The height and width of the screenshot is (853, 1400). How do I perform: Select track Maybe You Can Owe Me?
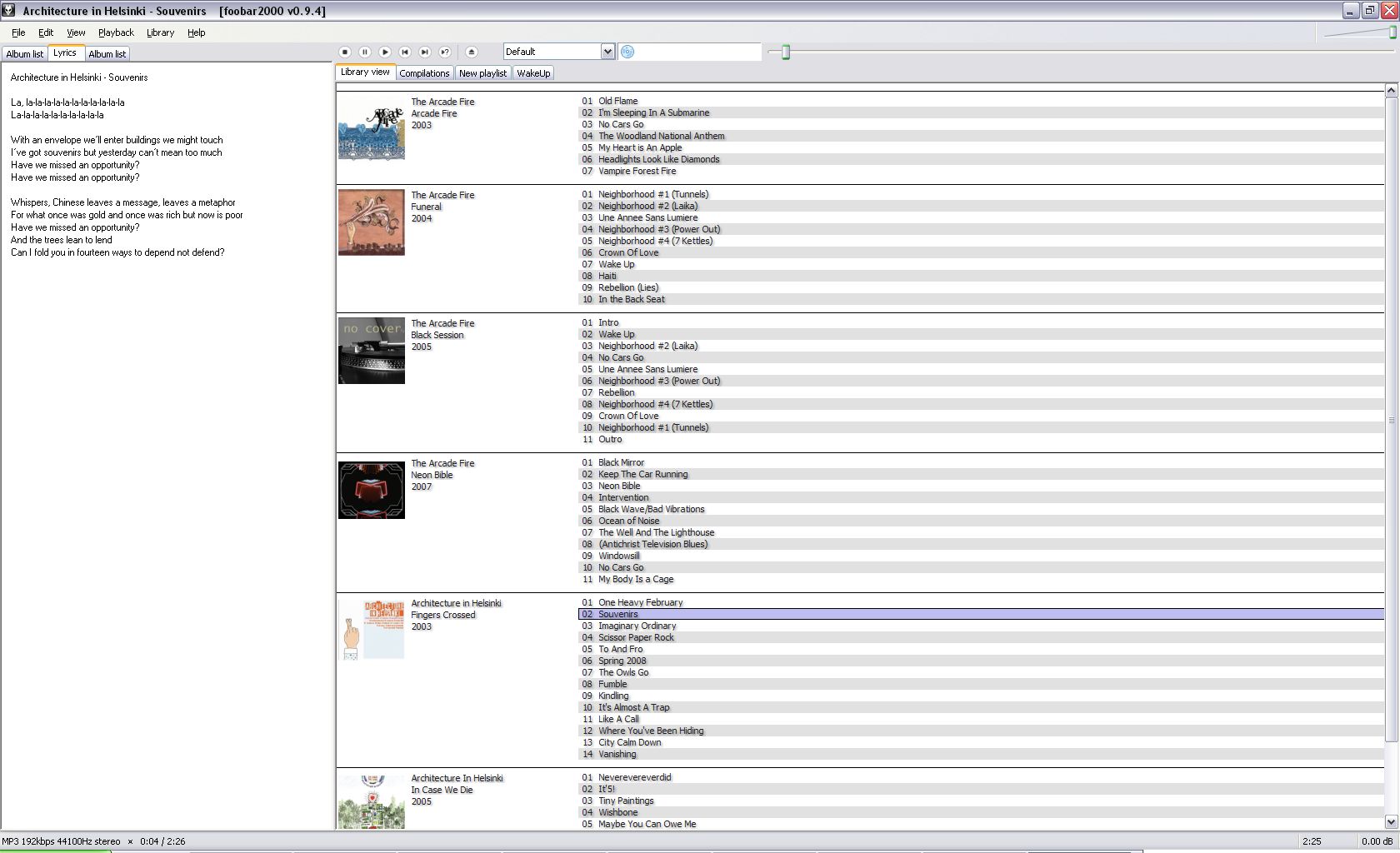pos(981,824)
